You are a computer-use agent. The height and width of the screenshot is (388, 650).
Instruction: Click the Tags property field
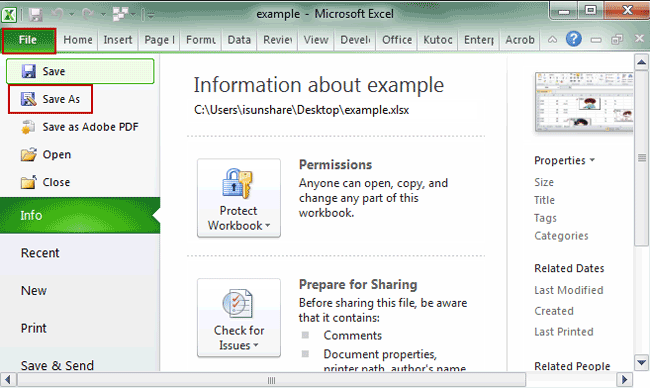click(545, 218)
